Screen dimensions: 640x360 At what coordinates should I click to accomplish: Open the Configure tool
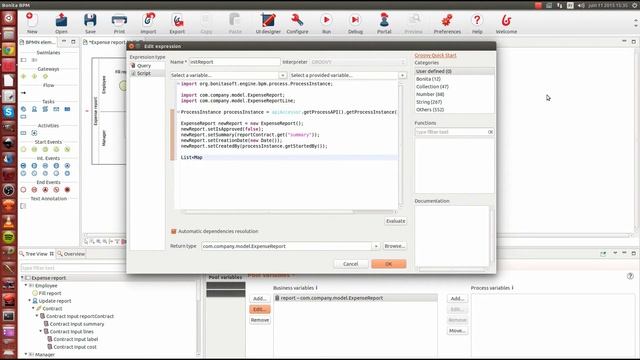coord(297,23)
